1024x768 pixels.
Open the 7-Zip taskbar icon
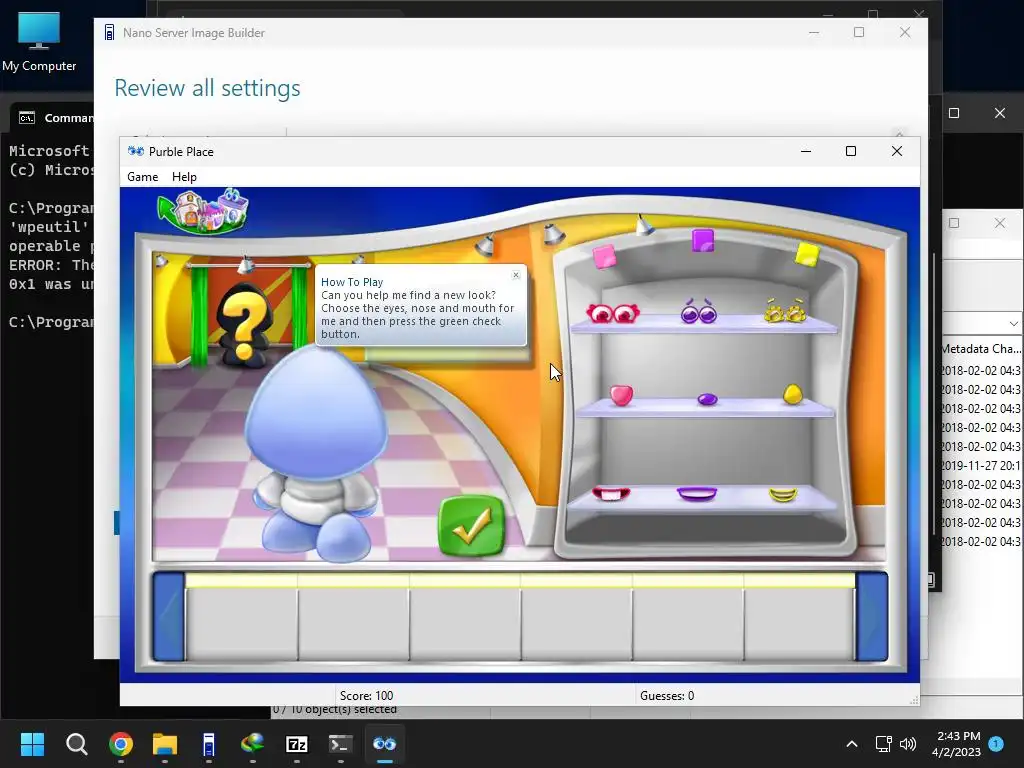(x=296, y=744)
